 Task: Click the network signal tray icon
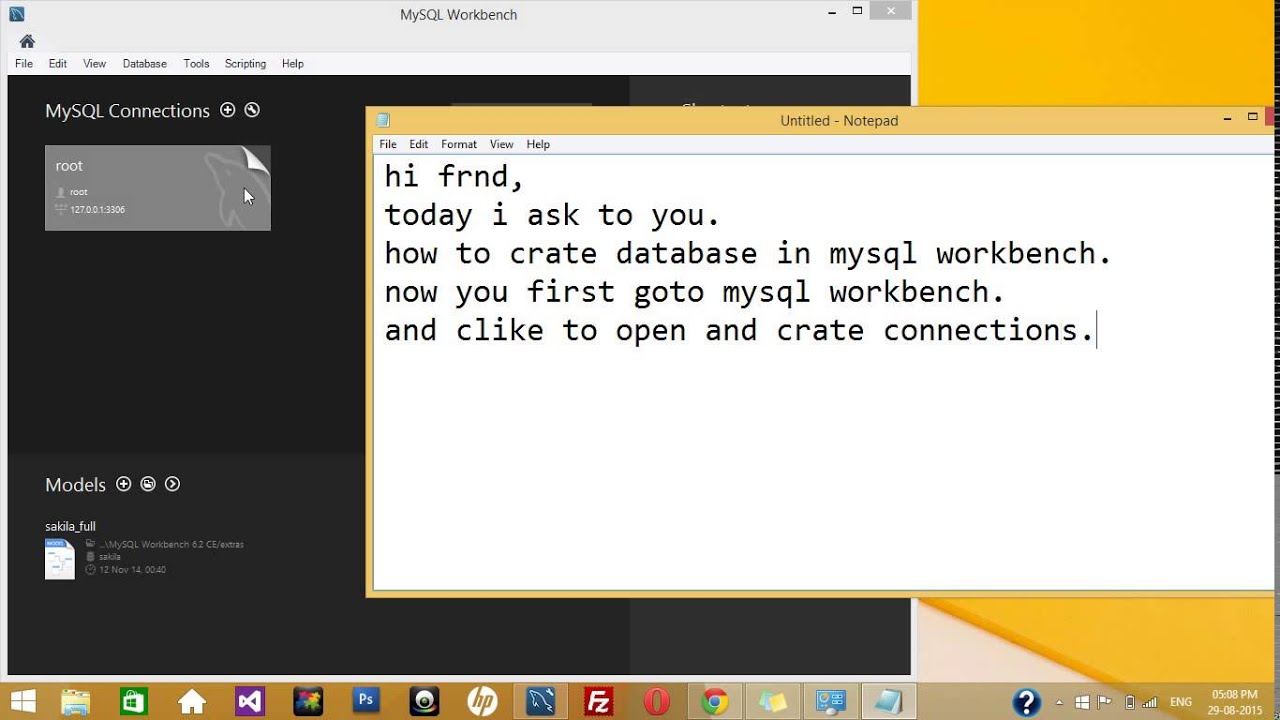(x=1150, y=702)
